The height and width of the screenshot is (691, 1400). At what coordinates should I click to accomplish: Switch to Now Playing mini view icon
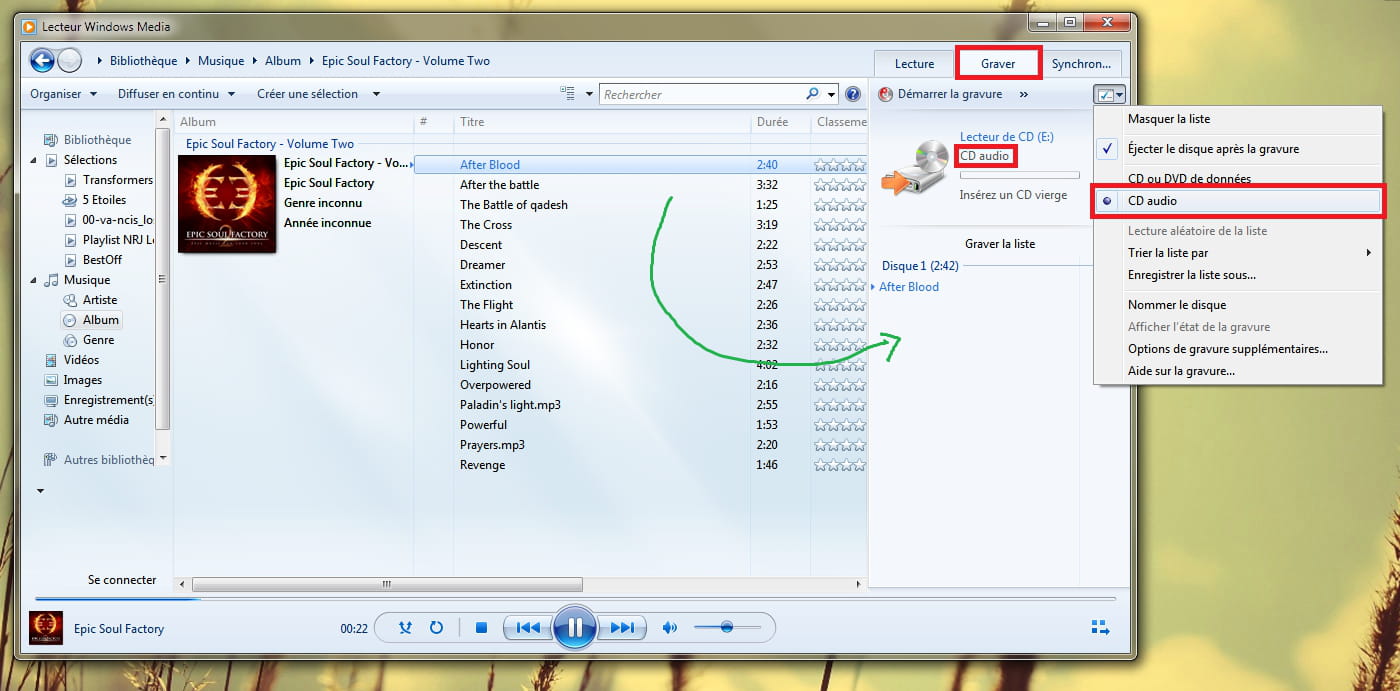click(x=1100, y=628)
